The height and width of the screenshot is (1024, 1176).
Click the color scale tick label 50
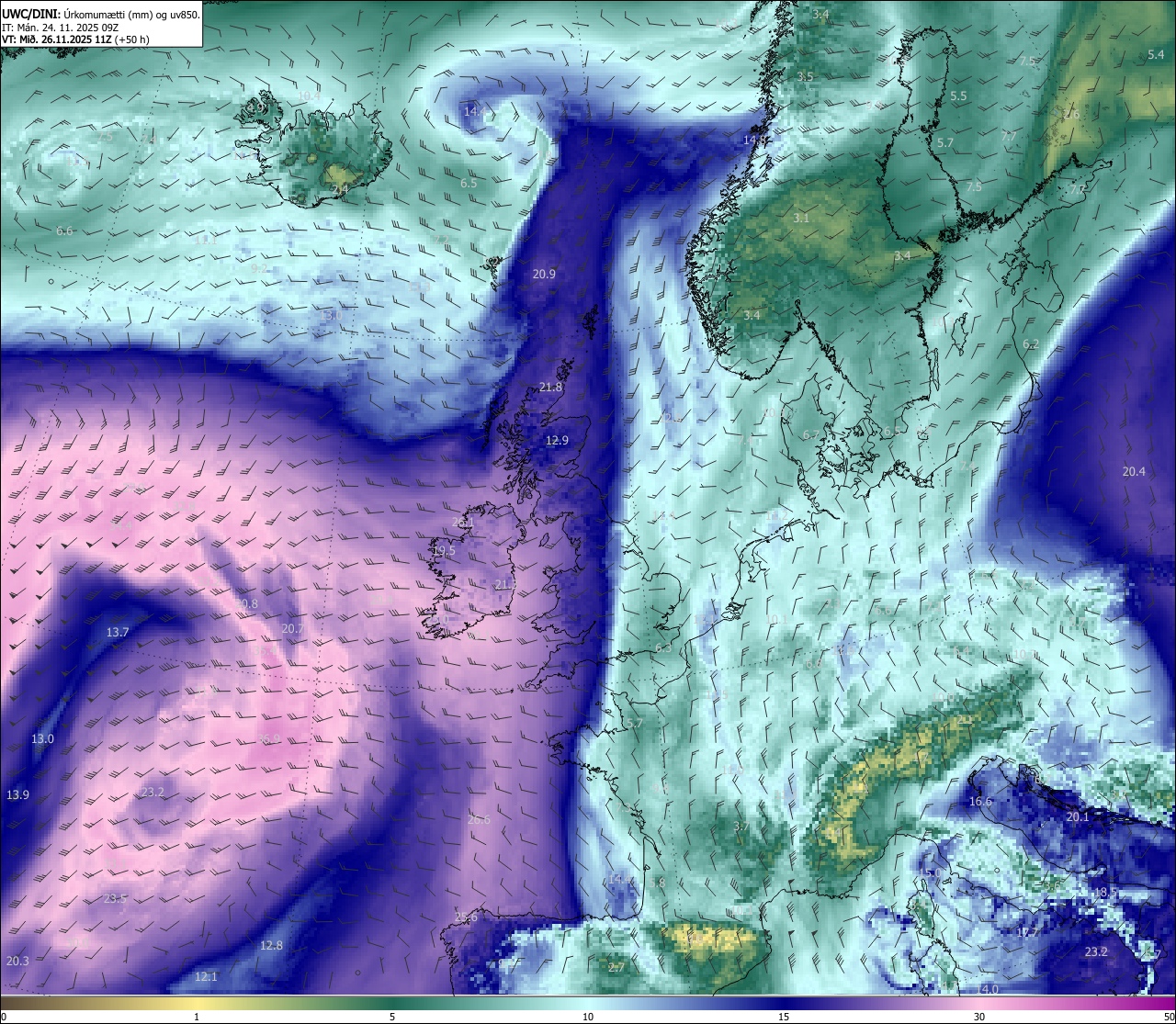[1169, 1017]
